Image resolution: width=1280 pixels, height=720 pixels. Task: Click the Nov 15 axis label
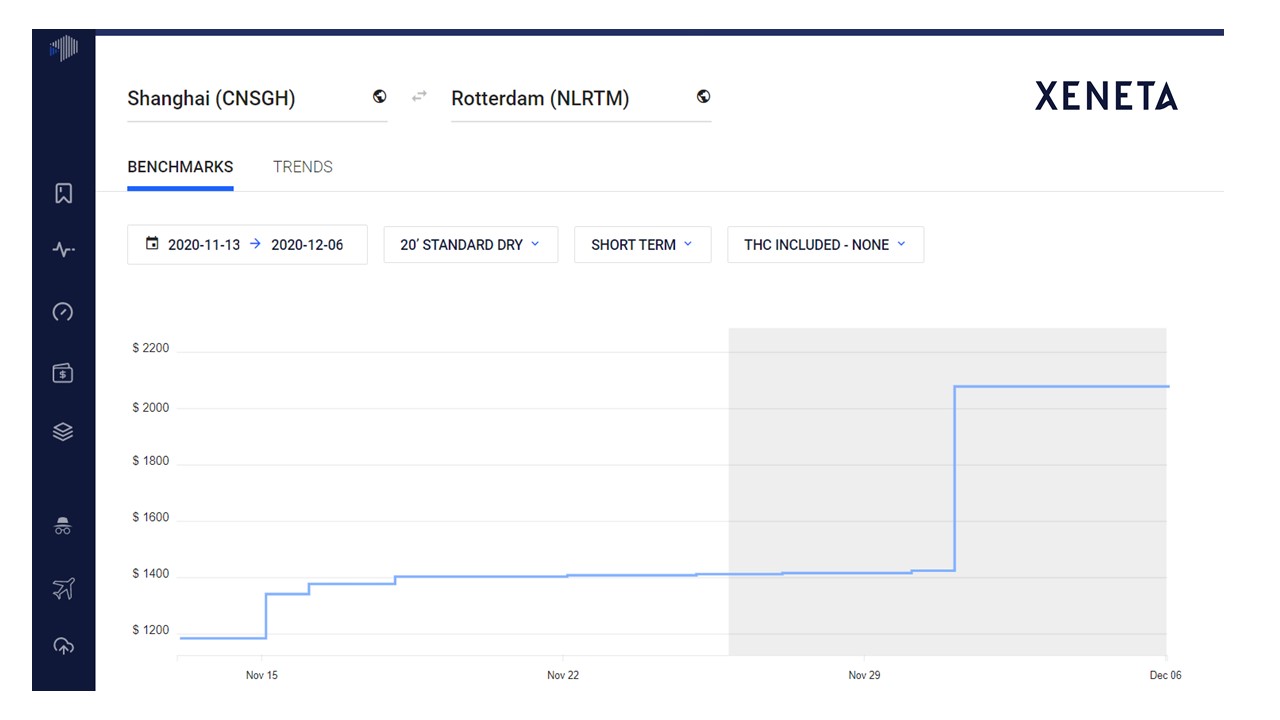pyautogui.click(x=262, y=676)
